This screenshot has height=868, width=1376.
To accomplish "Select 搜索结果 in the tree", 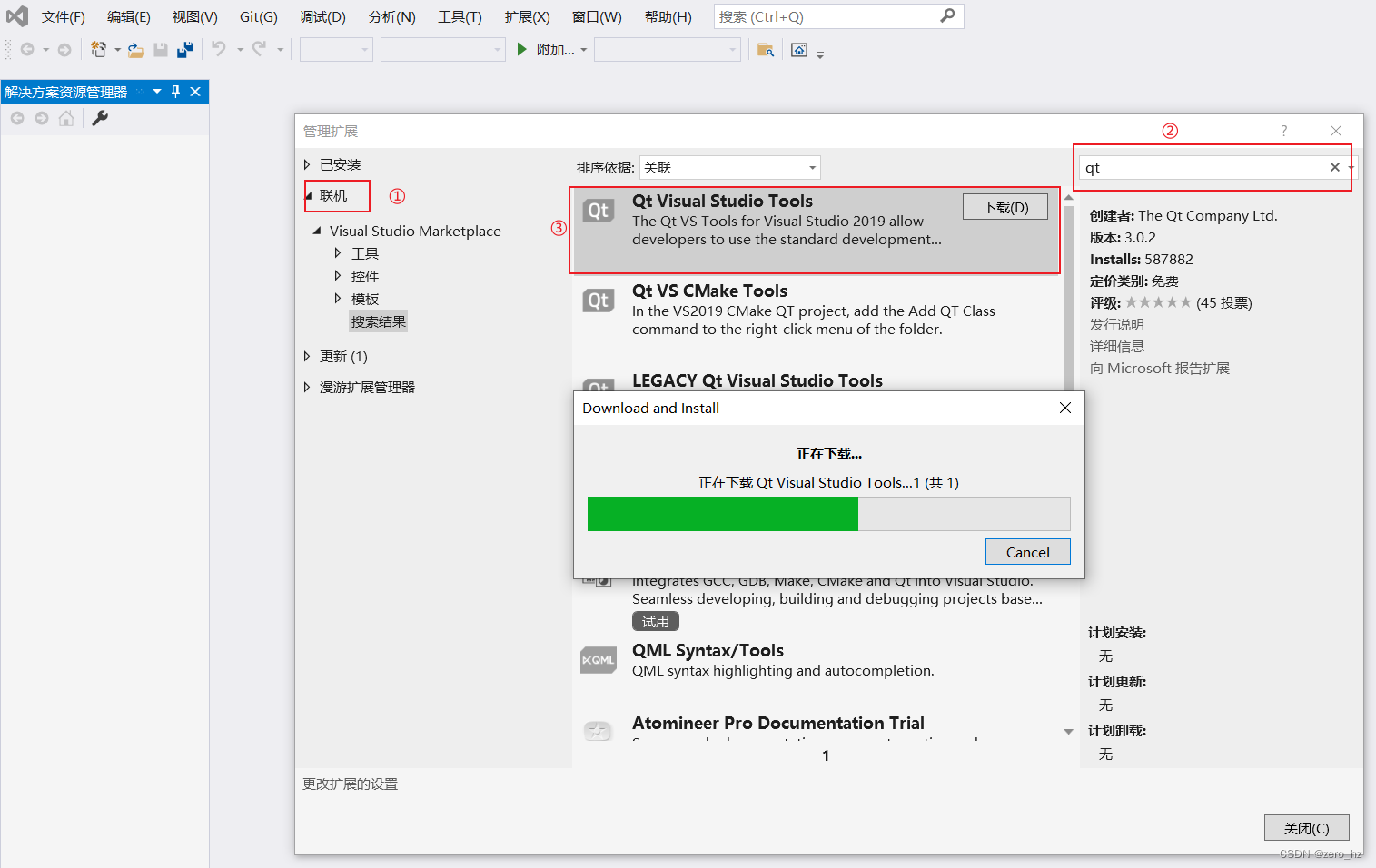I will pos(379,321).
